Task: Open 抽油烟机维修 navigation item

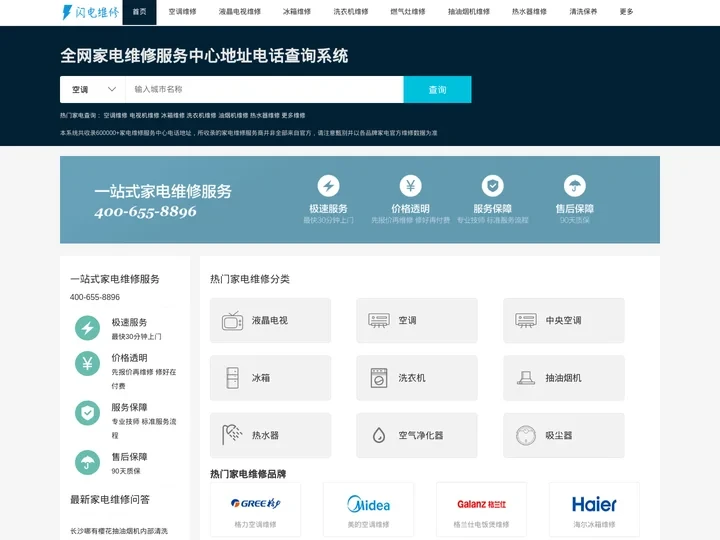Action: (469, 12)
